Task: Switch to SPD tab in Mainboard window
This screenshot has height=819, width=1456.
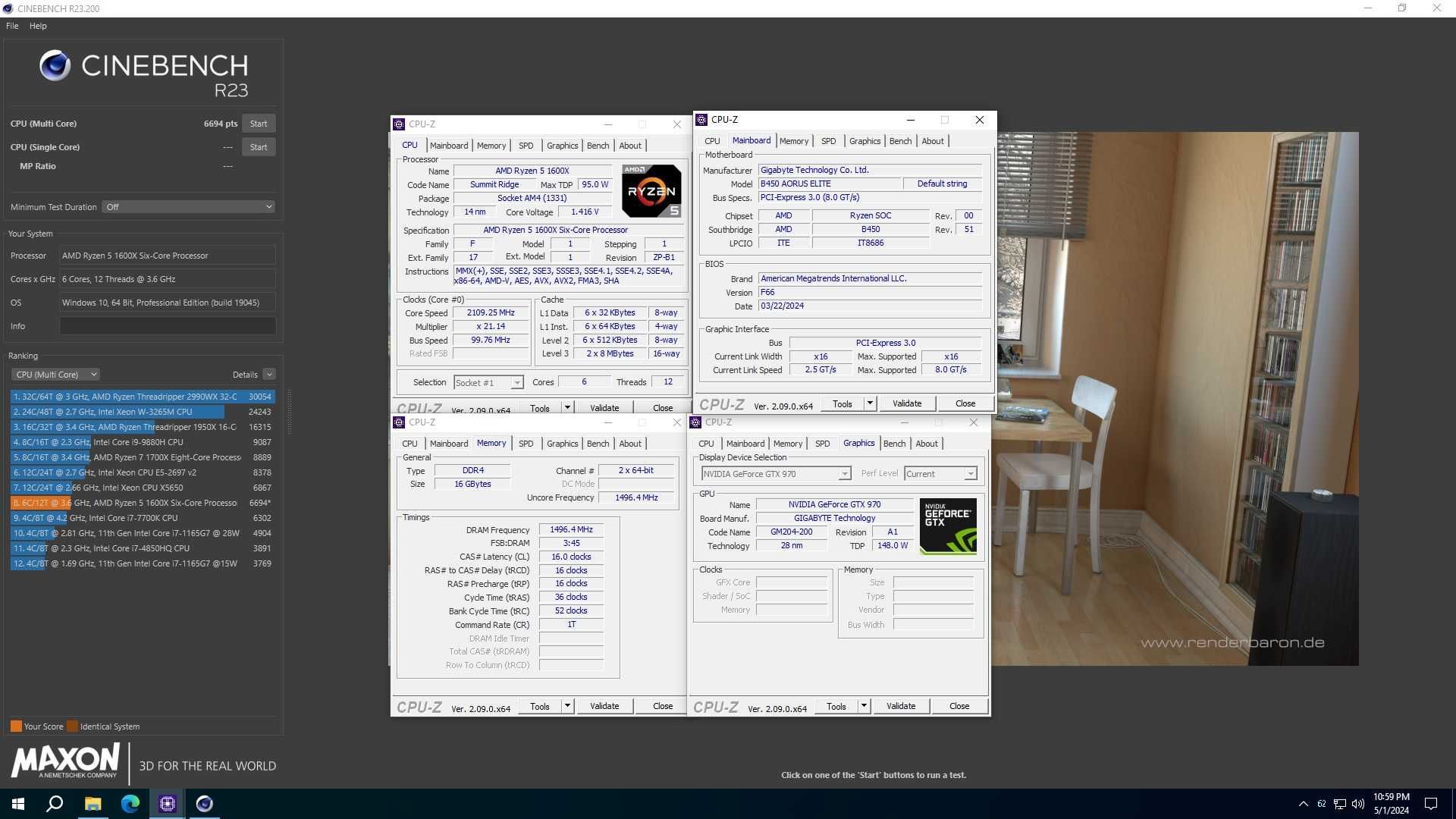Action: [x=828, y=141]
